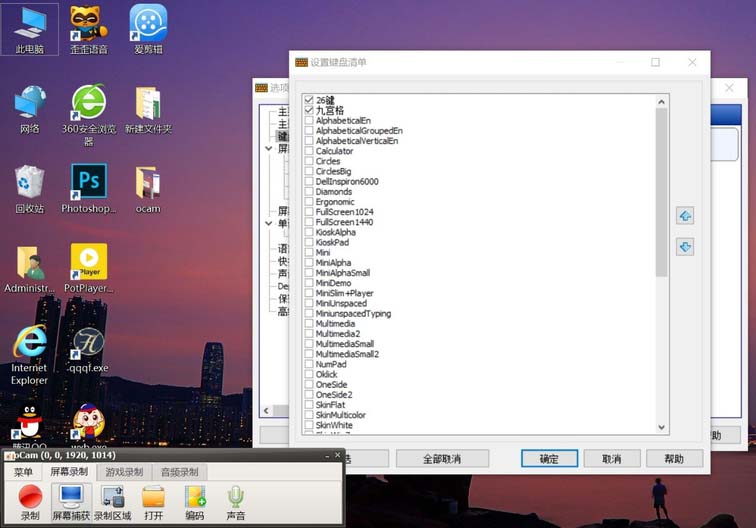The image size is (756, 528).
Task: Select the OneSide2 list entry
Action: [334, 394]
